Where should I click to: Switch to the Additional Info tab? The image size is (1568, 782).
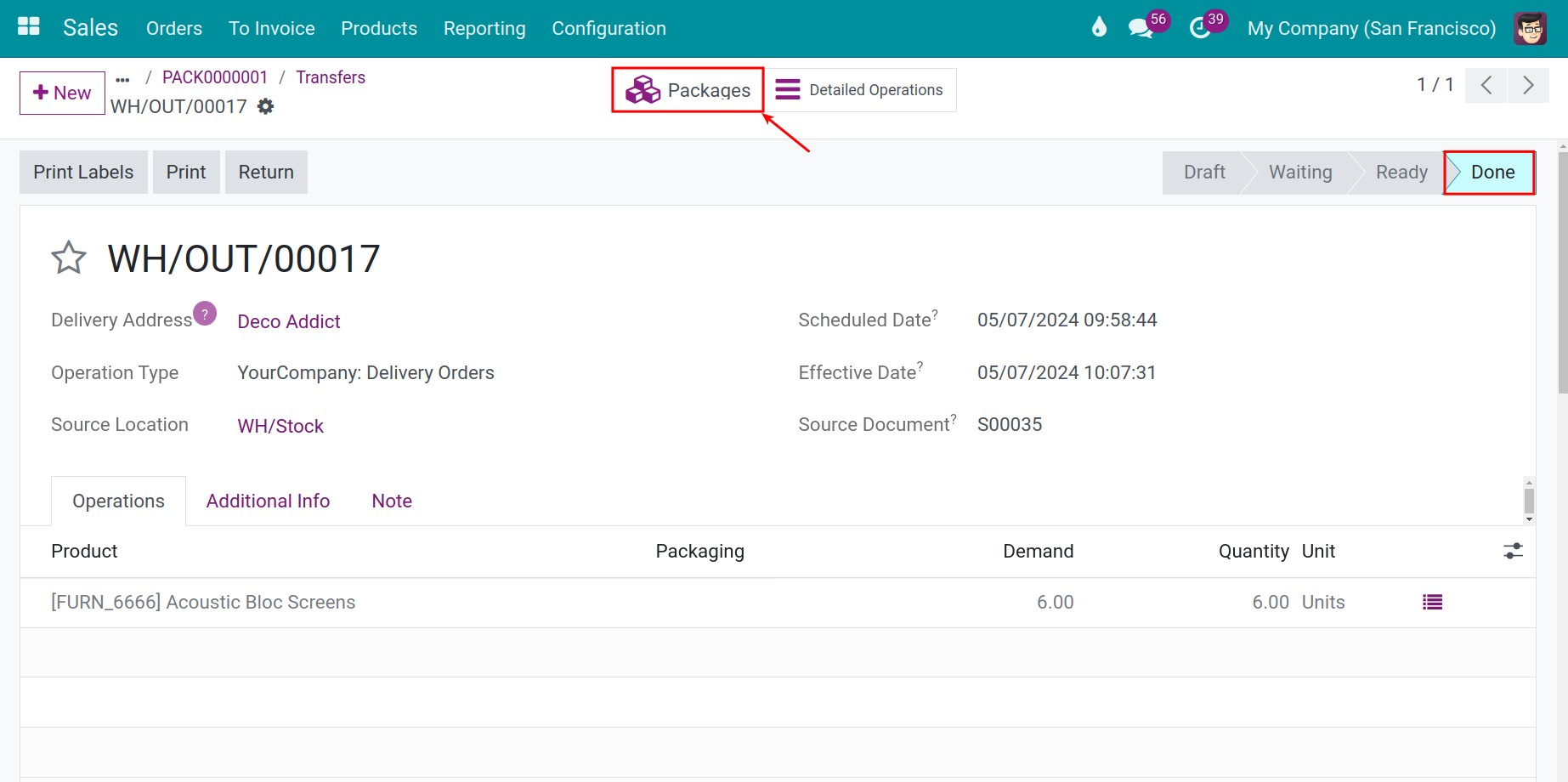pos(268,501)
